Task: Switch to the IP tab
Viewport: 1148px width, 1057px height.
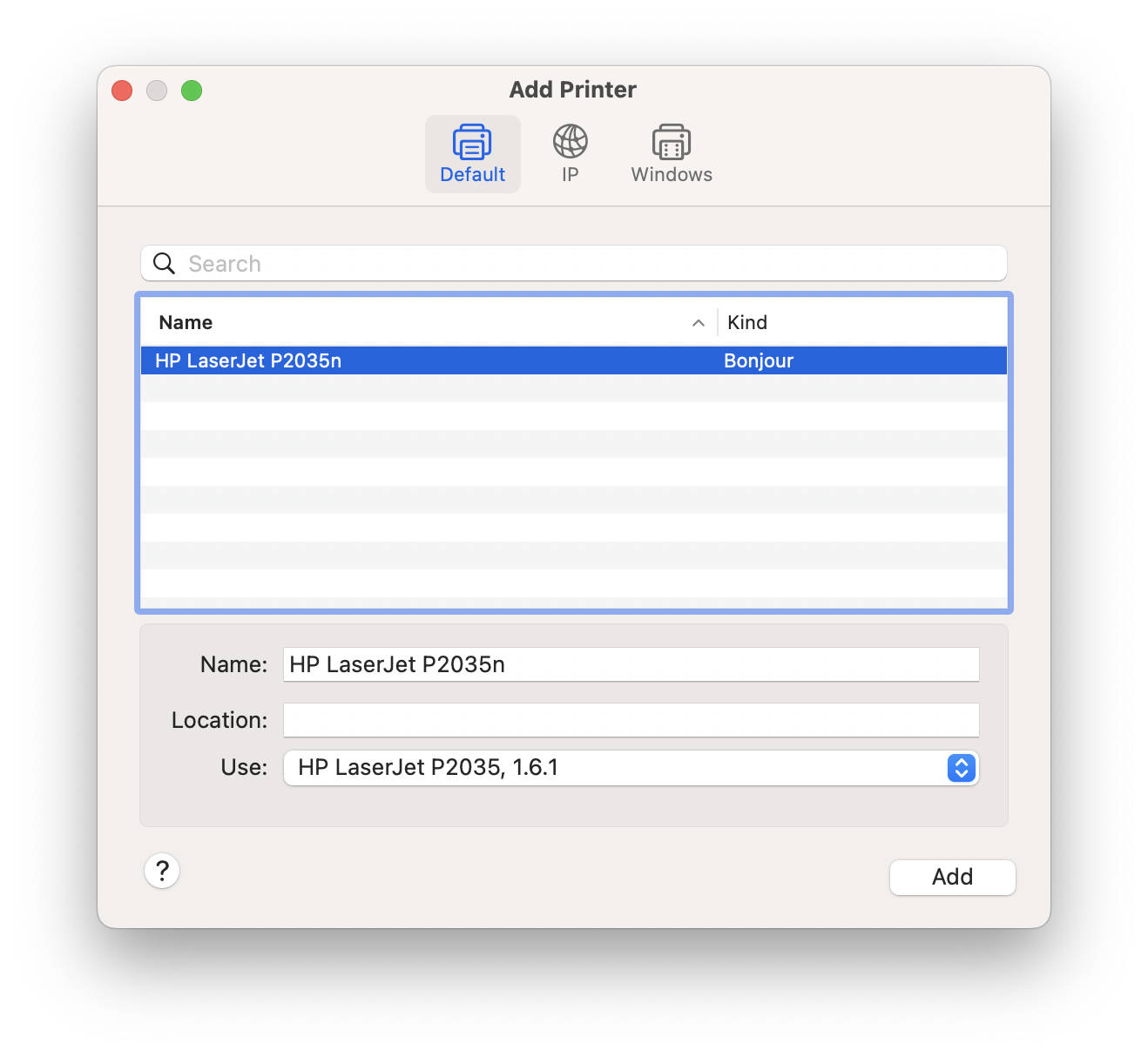Action: pos(571,154)
